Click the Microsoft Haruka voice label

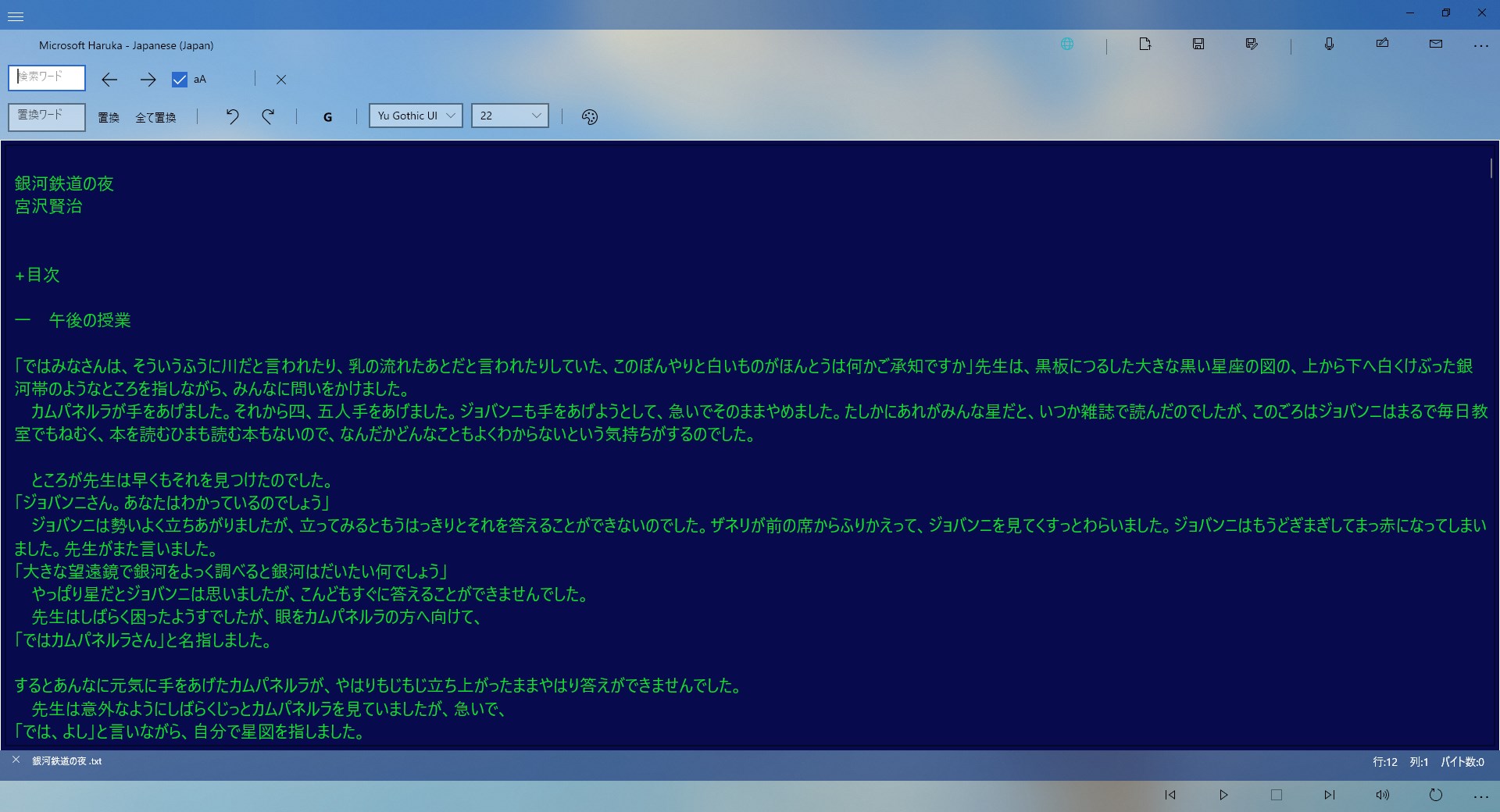(126, 45)
